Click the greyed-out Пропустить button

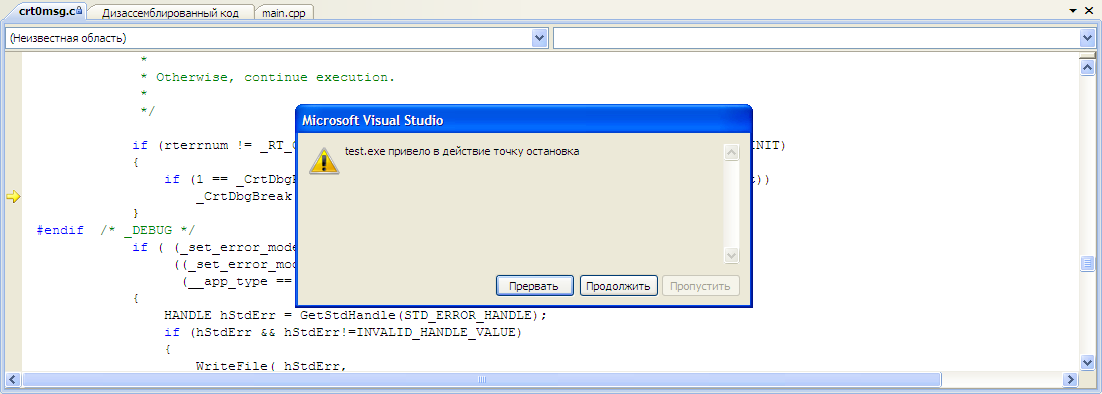coord(701,286)
